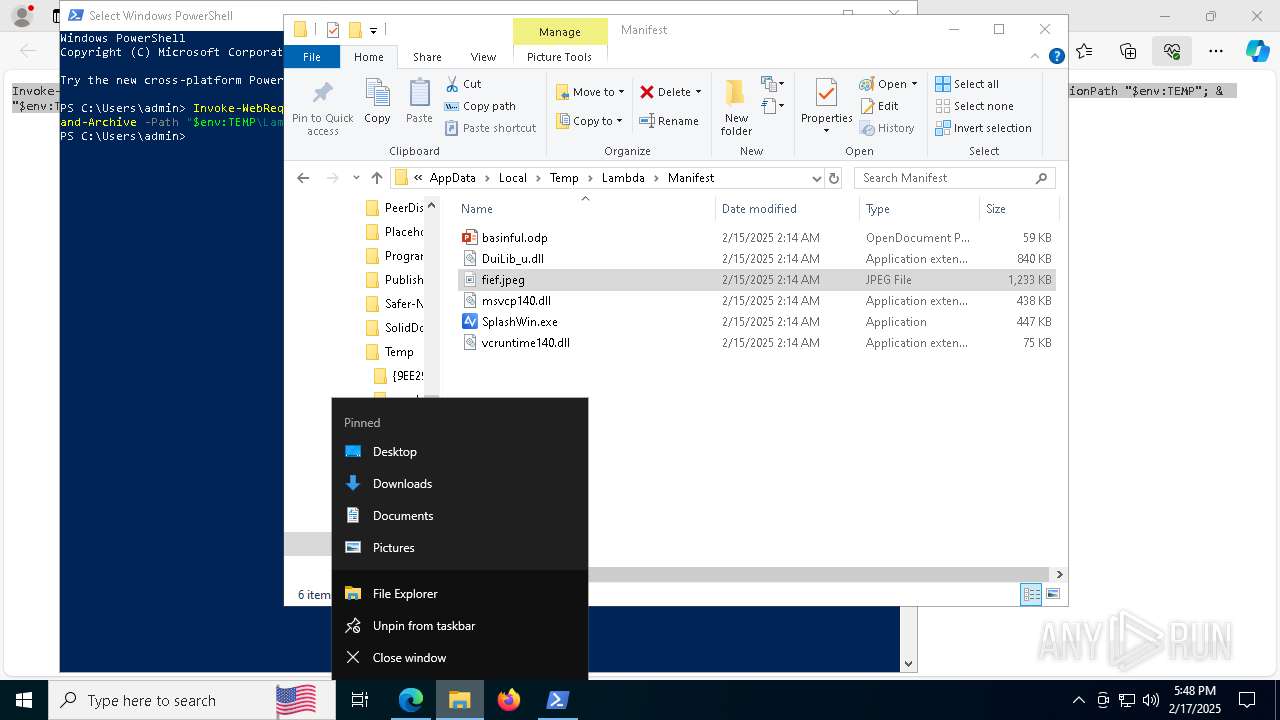
Task: Expand address bar history dropdown
Action: click(817, 178)
